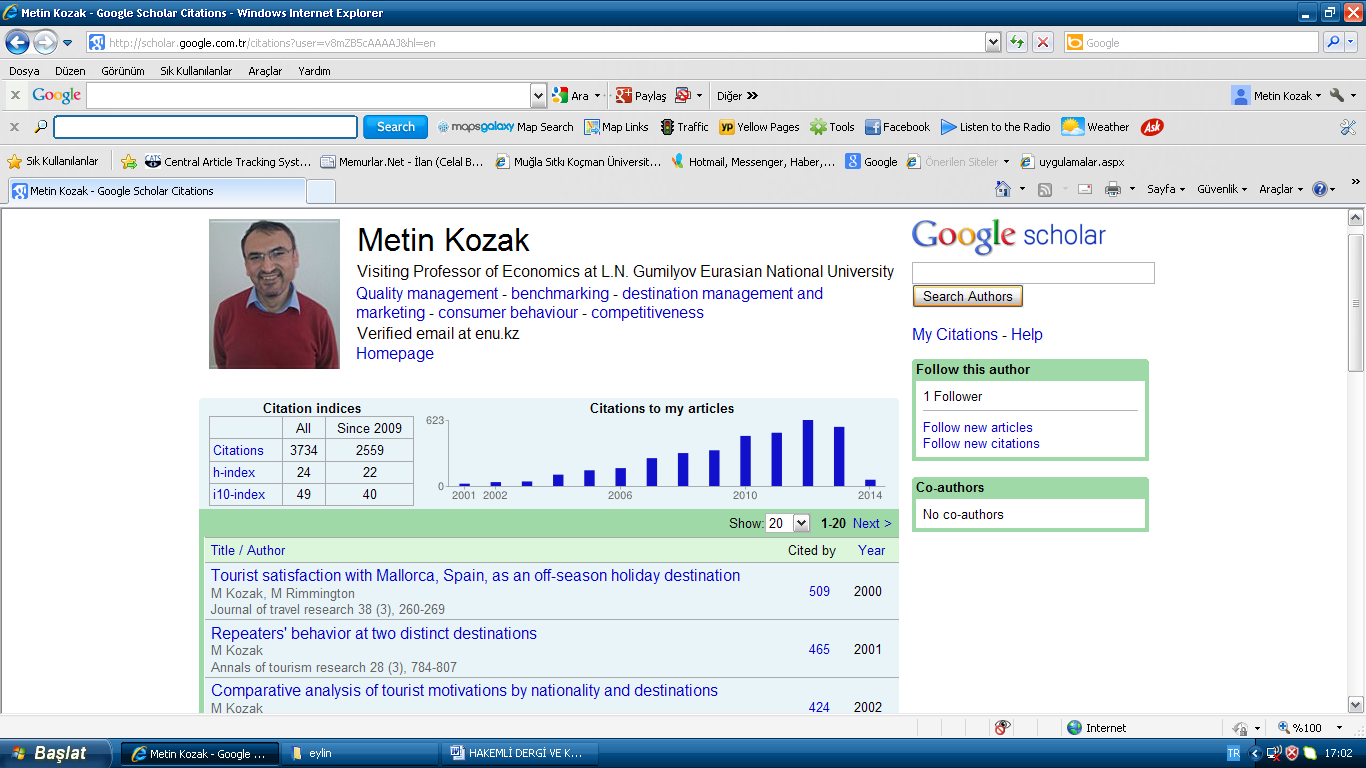Click the Next > pagination link
This screenshot has height=768, width=1366.
(872, 523)
